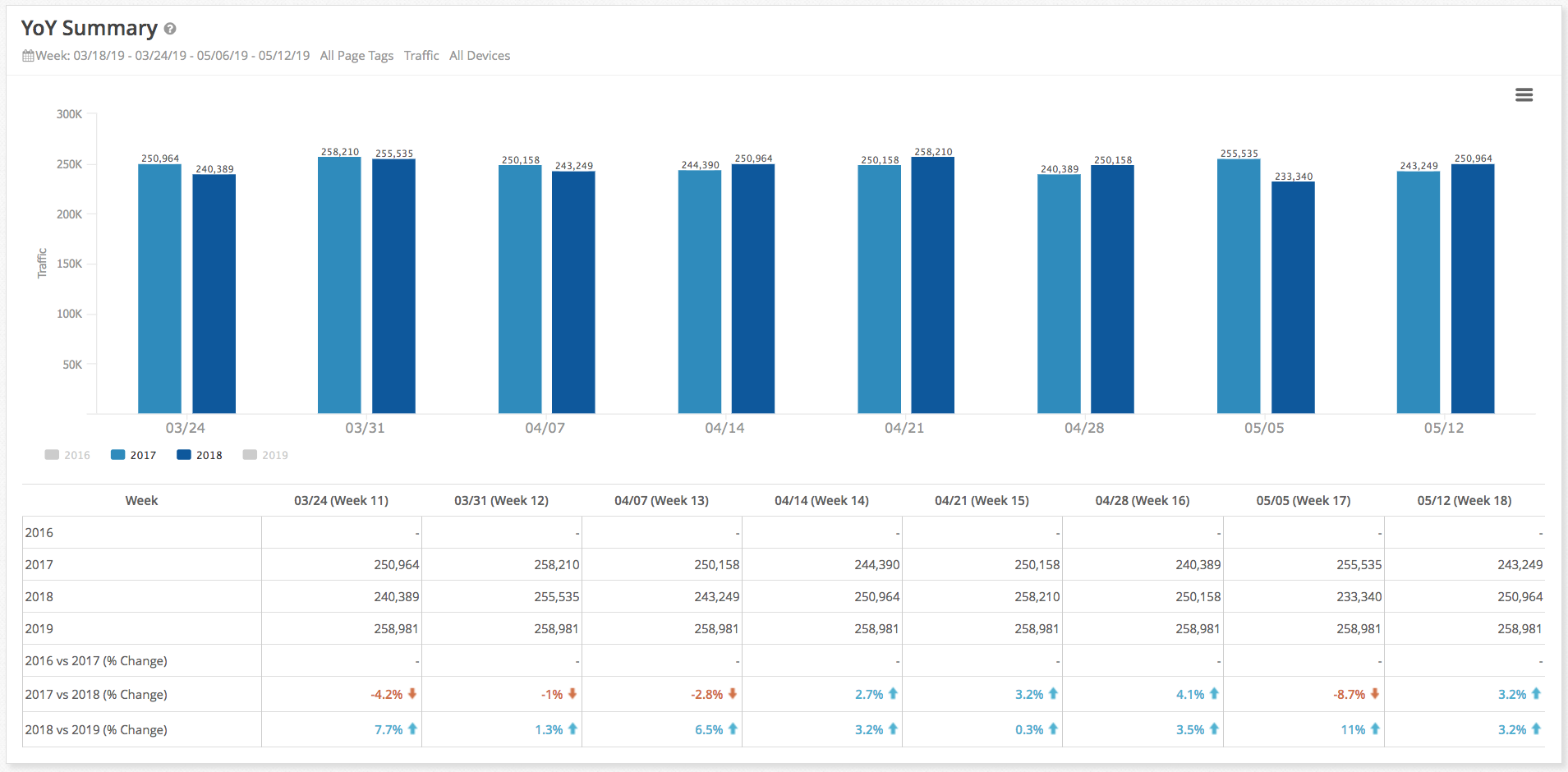Click the red down arrow beside -4.2%

pyautogui.click(x=412, y=694)
